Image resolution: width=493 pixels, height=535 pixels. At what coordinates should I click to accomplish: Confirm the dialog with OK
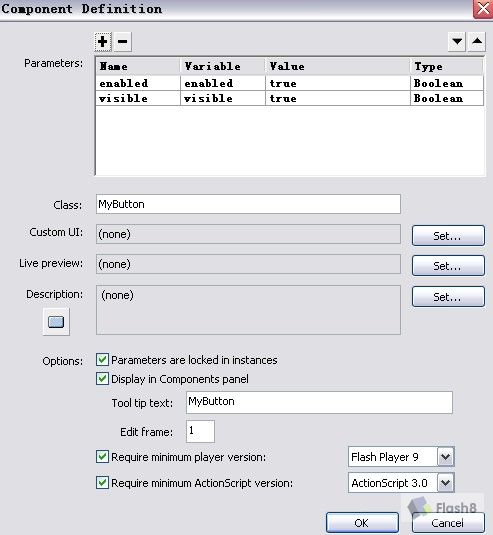point(362,523)
